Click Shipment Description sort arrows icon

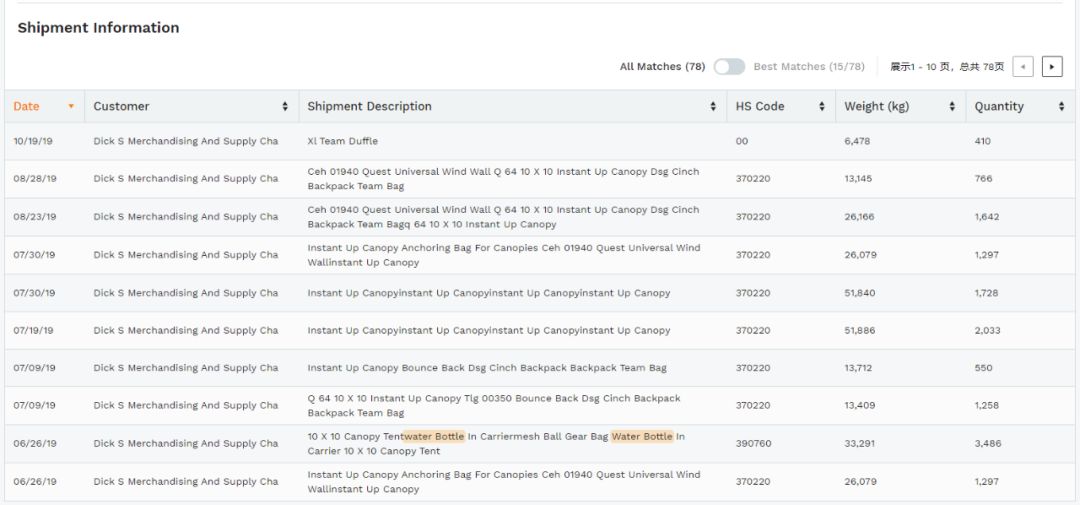(713, 107)
